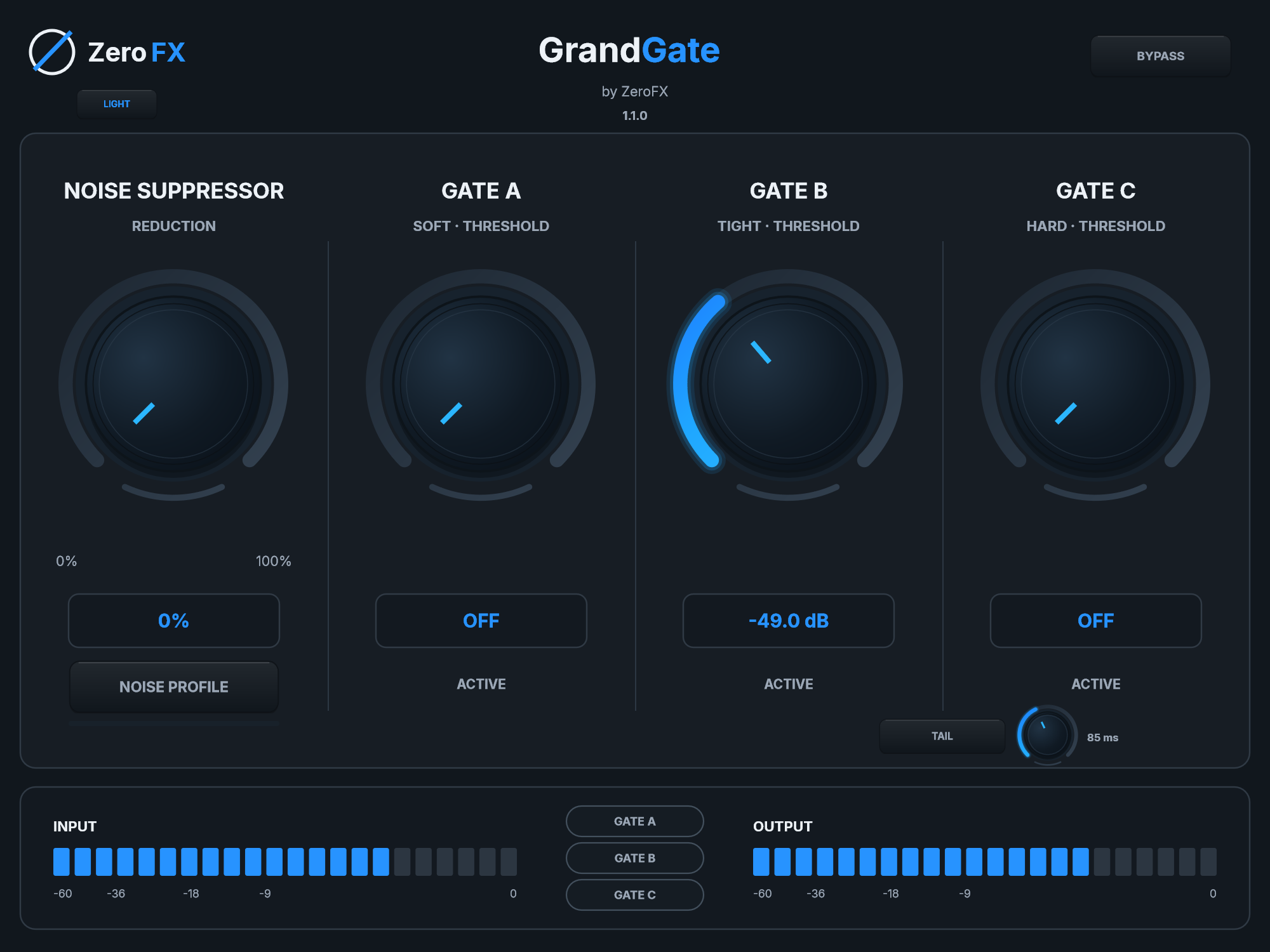Click the Gate B threshold knob
This screenshot has height=952, width=1270.
(x=788, y=384)
